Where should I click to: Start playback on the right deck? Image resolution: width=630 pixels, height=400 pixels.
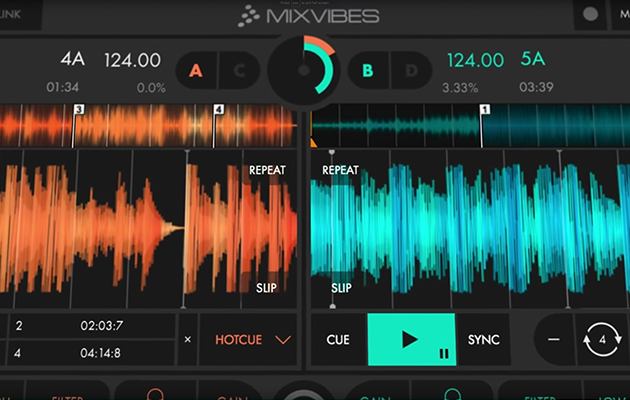coord(411,340)
